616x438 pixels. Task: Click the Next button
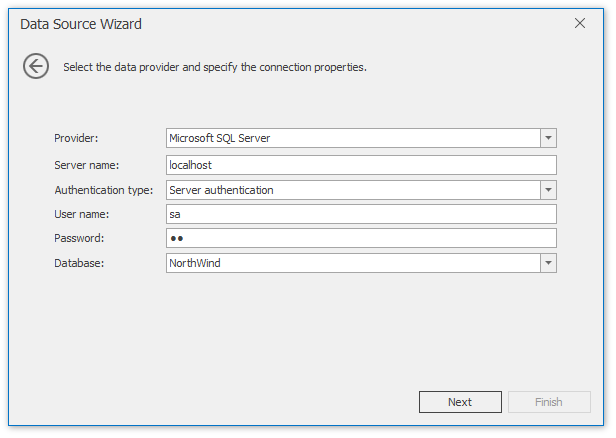coord(460,402)
